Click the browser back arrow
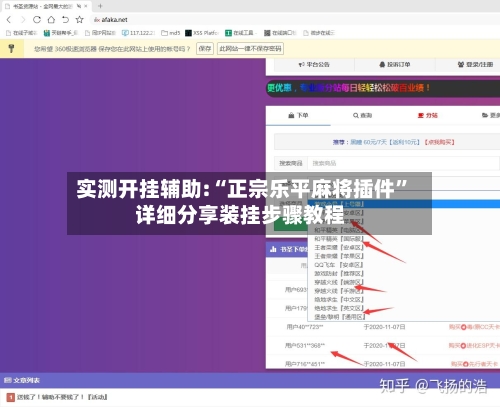Viewport: 500px width, 407px height. click(x=9, y=20)
